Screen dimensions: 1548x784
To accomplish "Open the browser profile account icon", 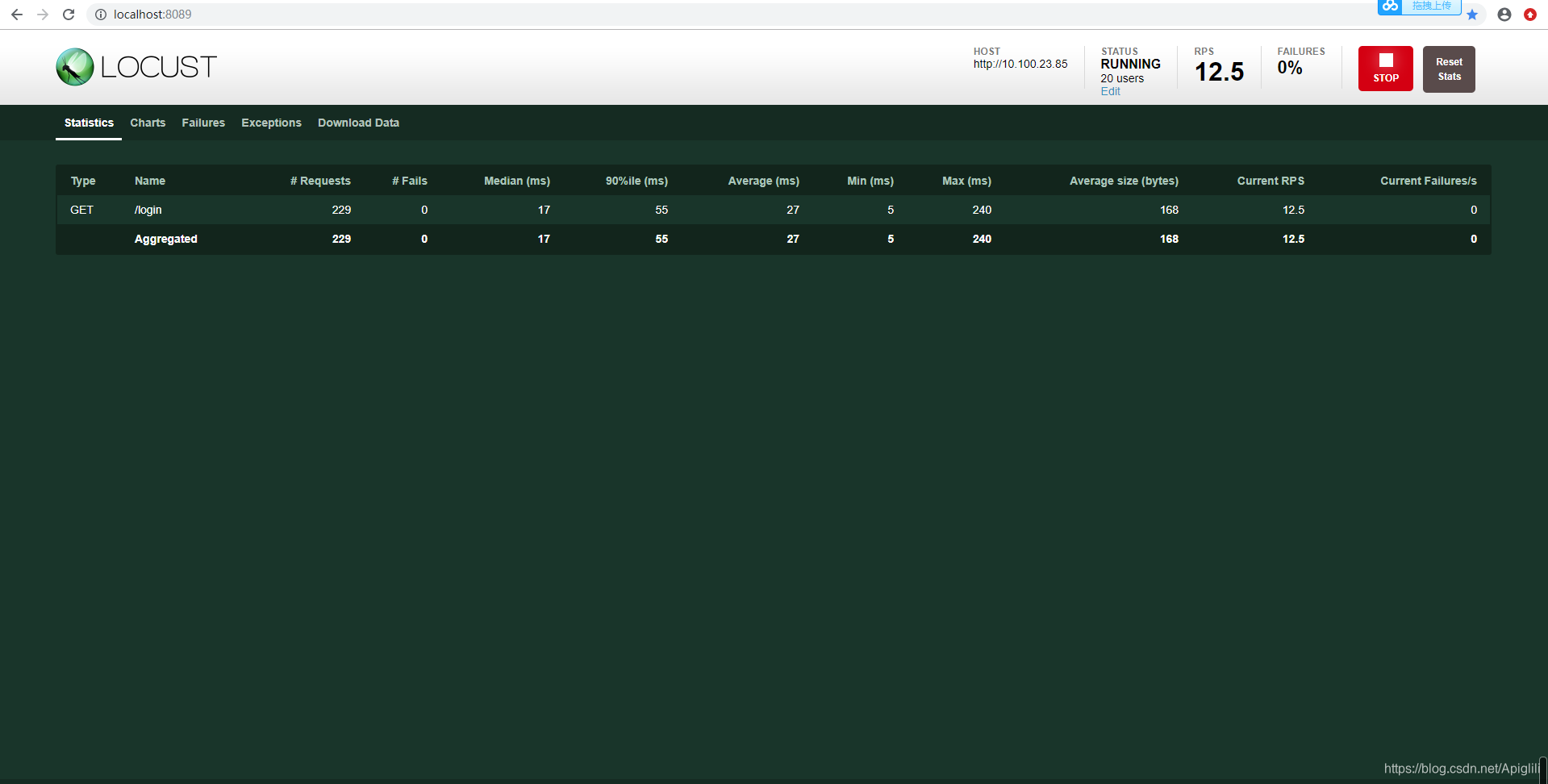I will (1504, 15).
